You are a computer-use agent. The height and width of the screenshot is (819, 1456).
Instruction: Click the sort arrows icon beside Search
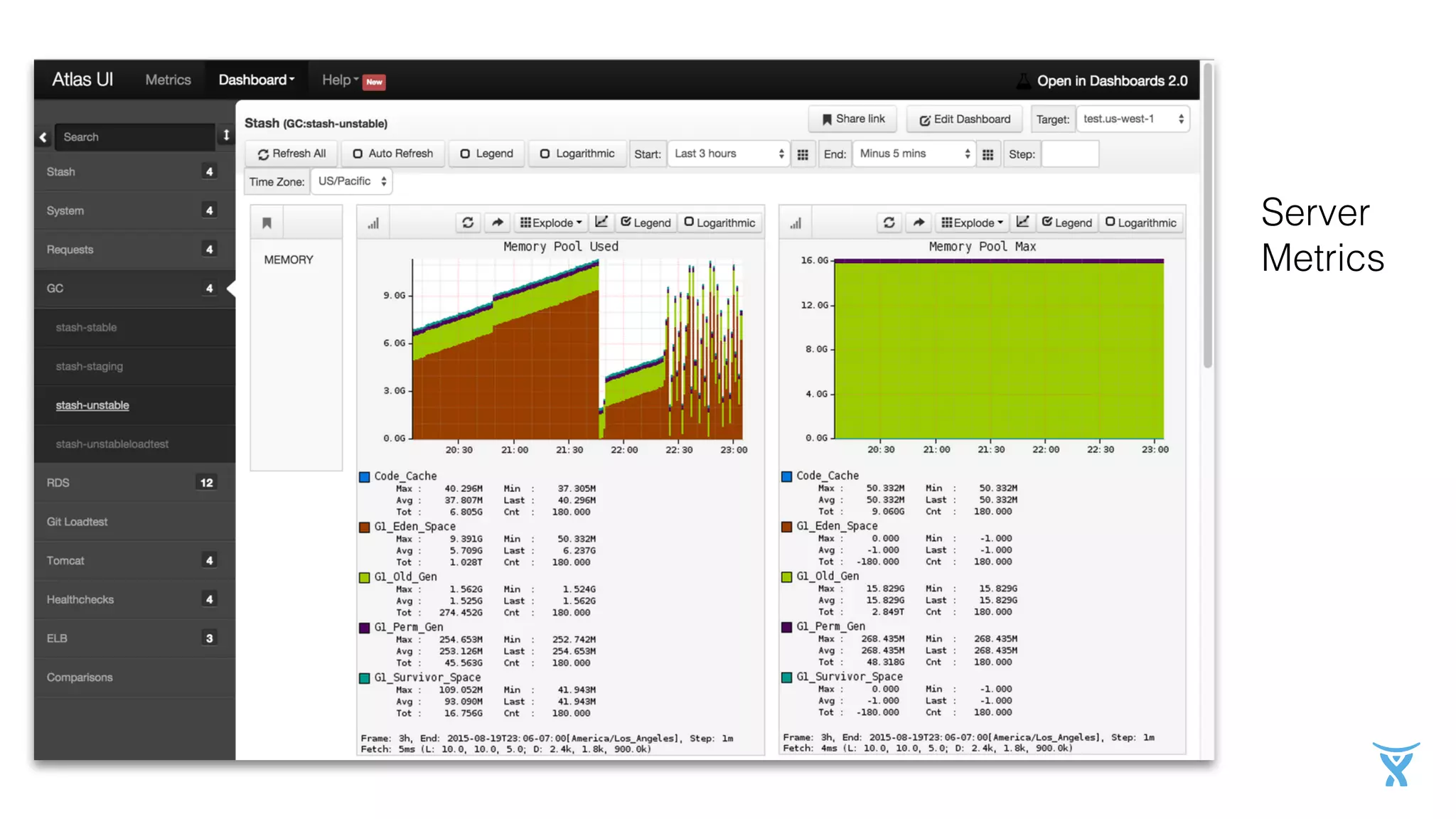click(x=226, y=135)
